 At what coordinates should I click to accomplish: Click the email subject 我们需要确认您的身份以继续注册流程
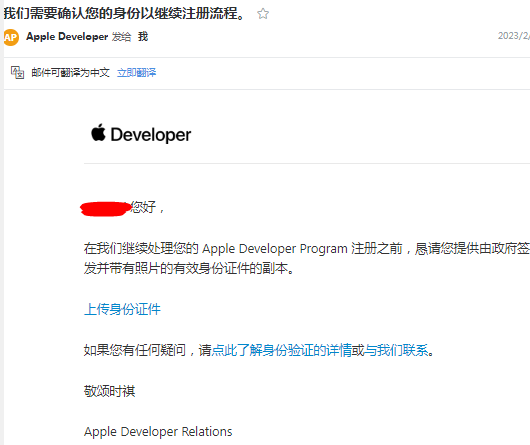pyautogui.click(x=124, y=14)
